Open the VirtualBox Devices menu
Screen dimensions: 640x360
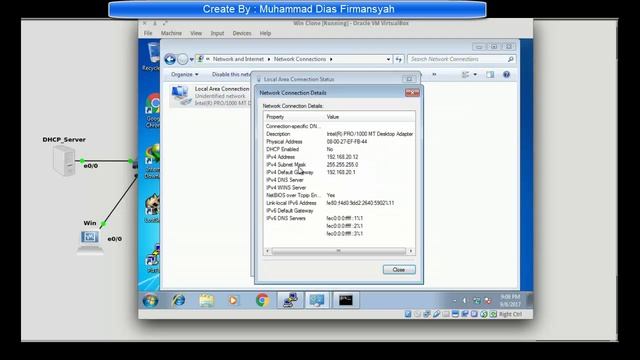coord(242,33)
